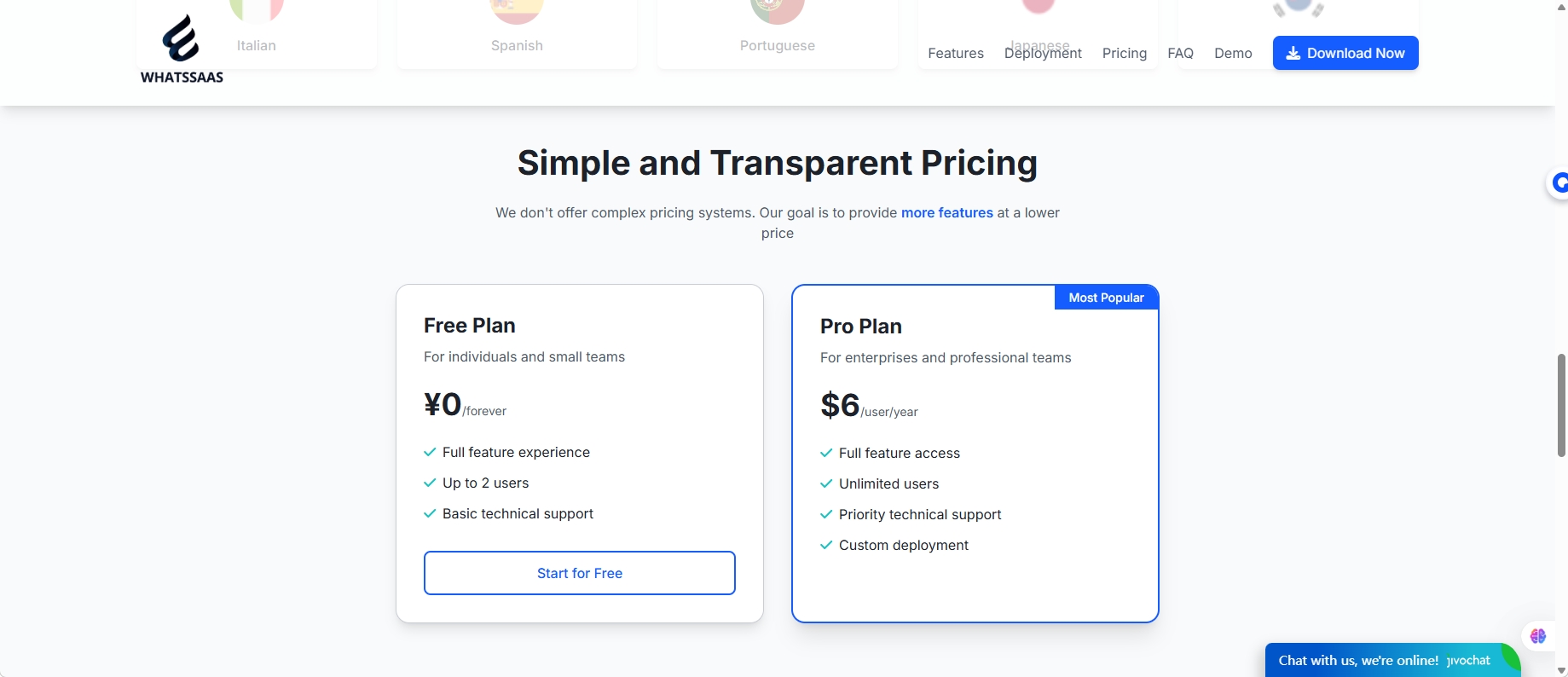The height and width of the screenshot is (677, 1568).
Task: Click the Spanish flag icon
Action: point(517,9)
